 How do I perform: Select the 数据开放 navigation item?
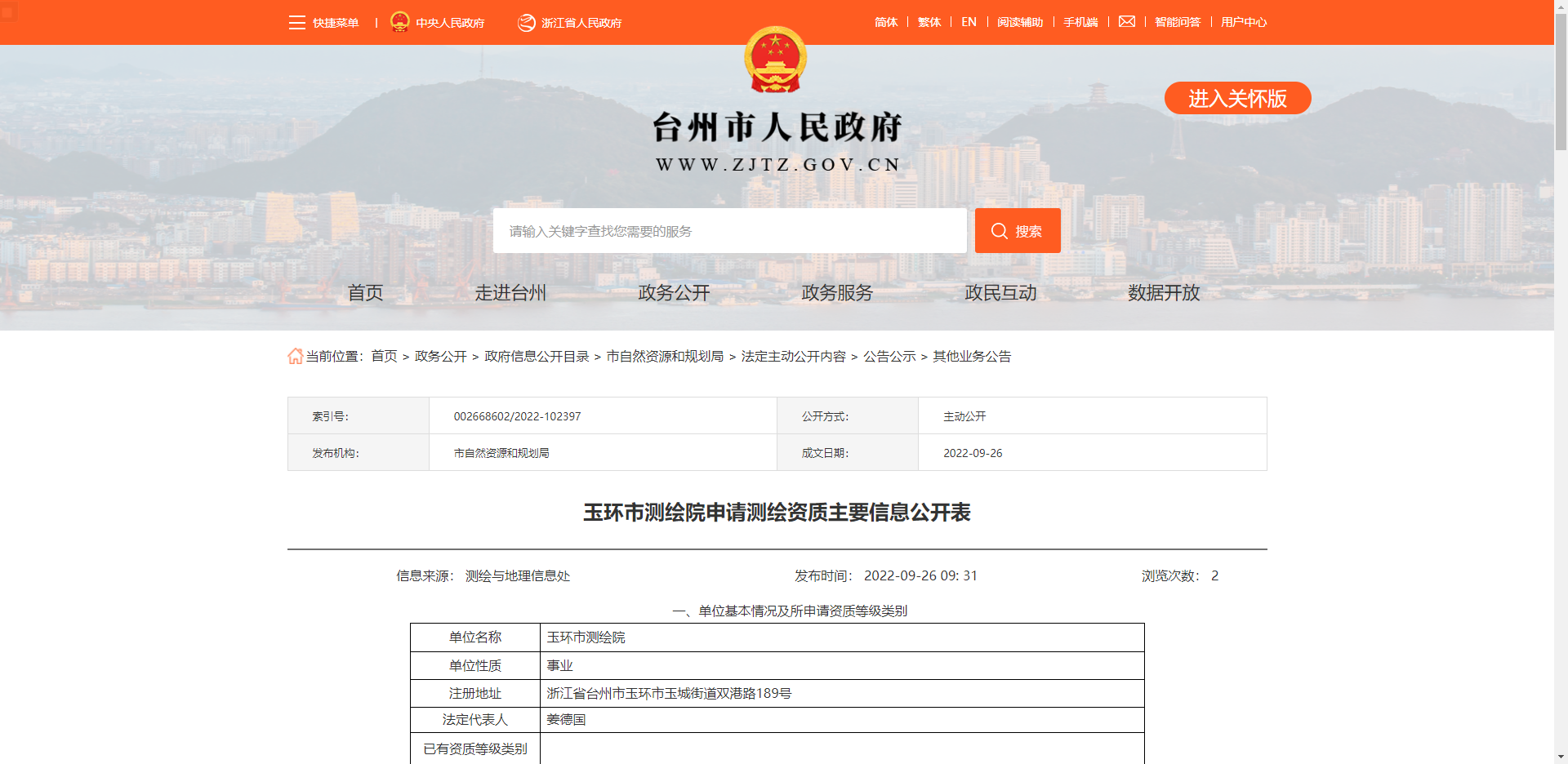pyautogui.click(x=1164, y=293)
